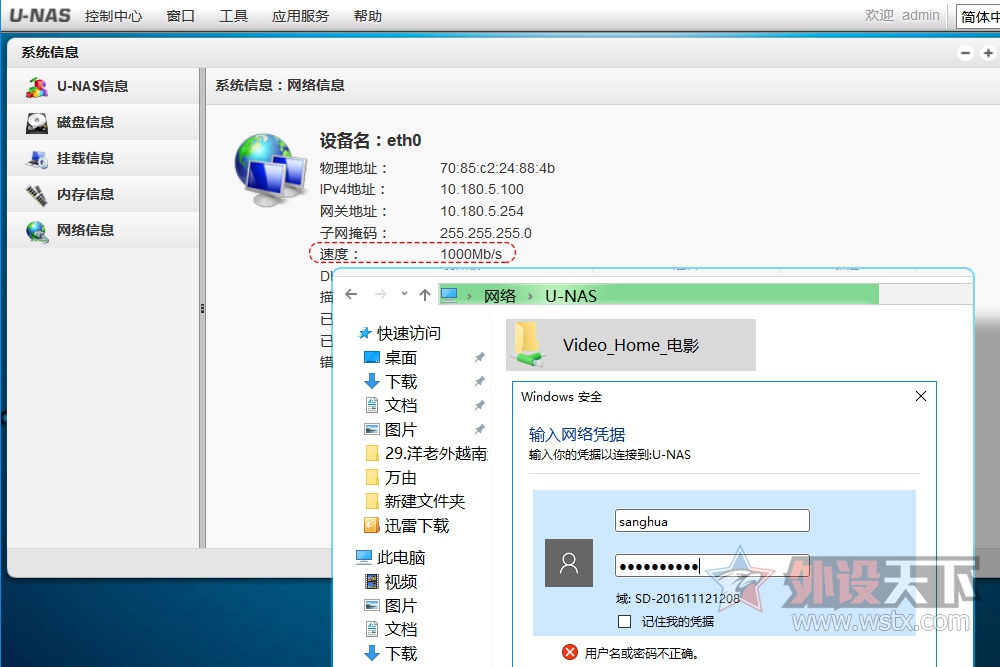Open 帮助 menu
Screen dimensions: 1000x667
tap(368, 16)
